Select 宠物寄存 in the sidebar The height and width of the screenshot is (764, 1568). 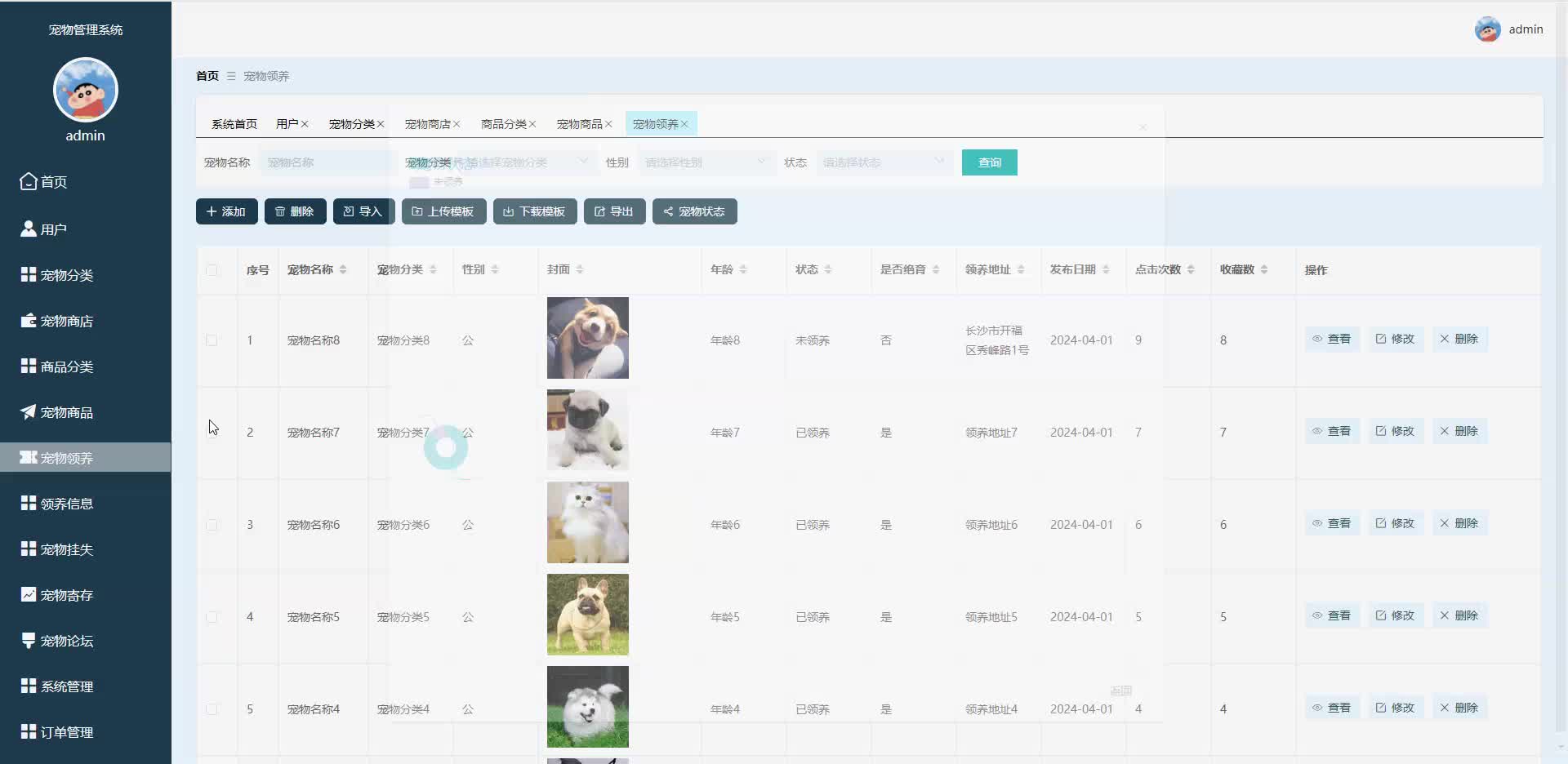[68, 595]
